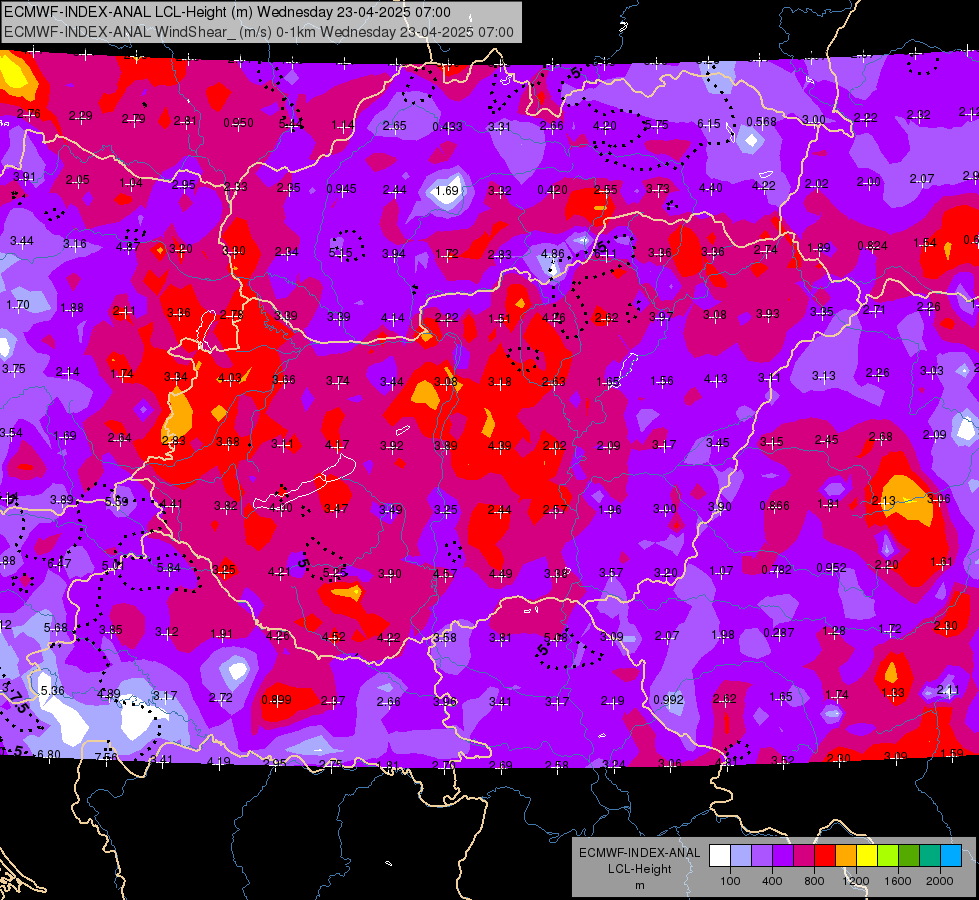The height and width of the screenshot is (900, 979).
Task: Click the dark green legend swatch
Action: click(909, 856)
